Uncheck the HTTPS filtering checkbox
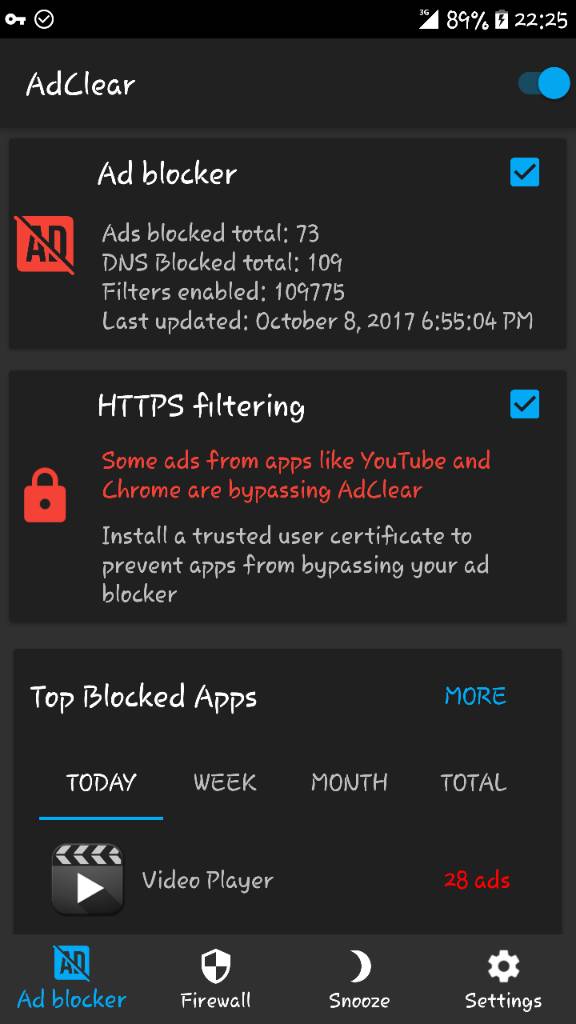The height and width of the screenshot is (1024, 576). (524, 404)
